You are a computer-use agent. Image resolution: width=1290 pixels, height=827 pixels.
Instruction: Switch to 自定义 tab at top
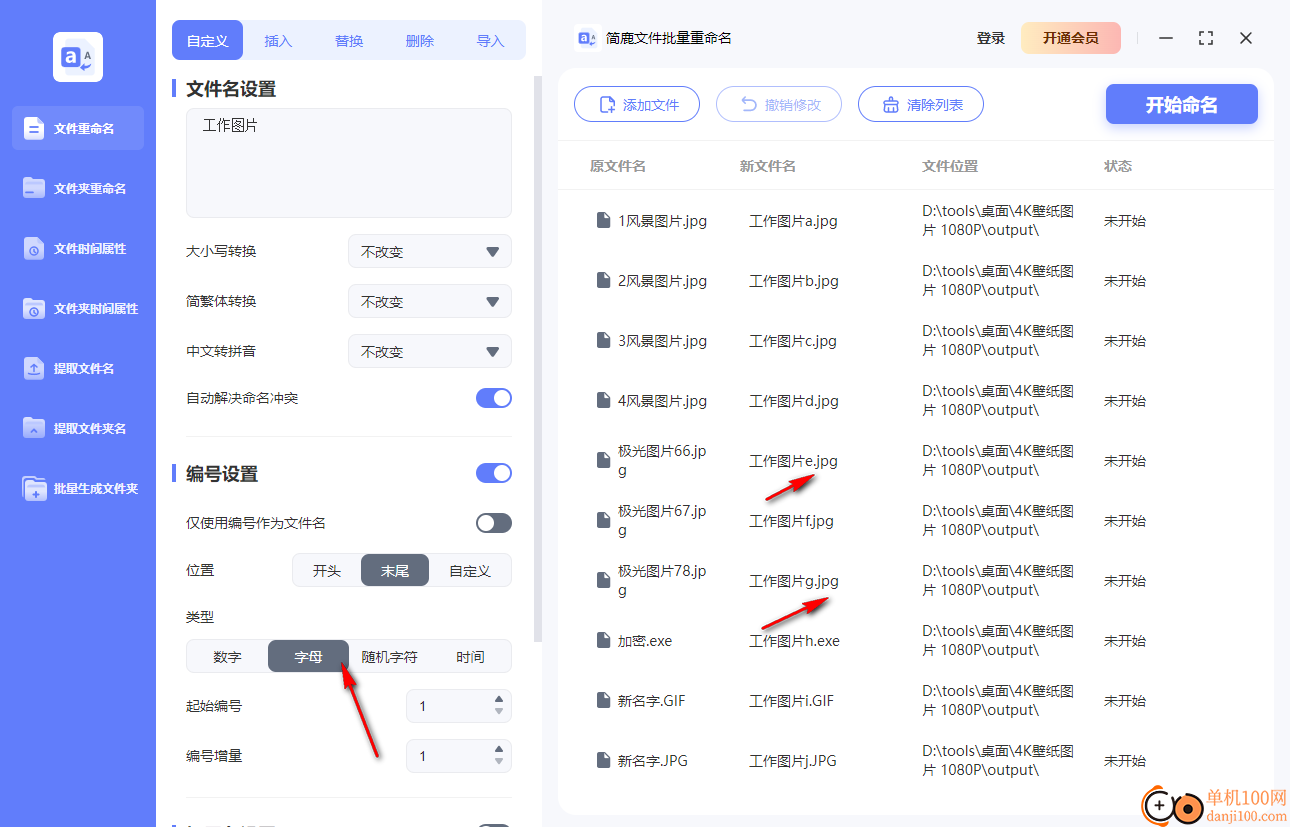point(208,41)
